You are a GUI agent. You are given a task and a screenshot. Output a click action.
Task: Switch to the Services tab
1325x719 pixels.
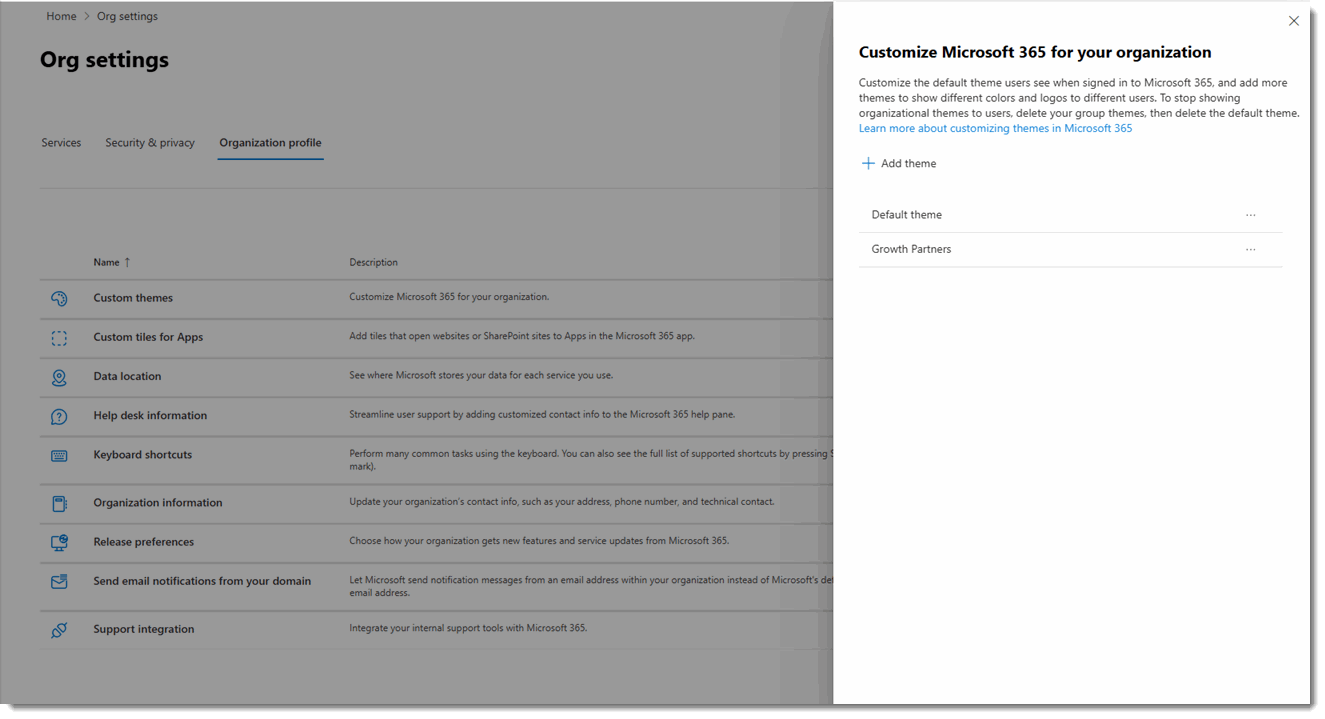coord(61,143)
